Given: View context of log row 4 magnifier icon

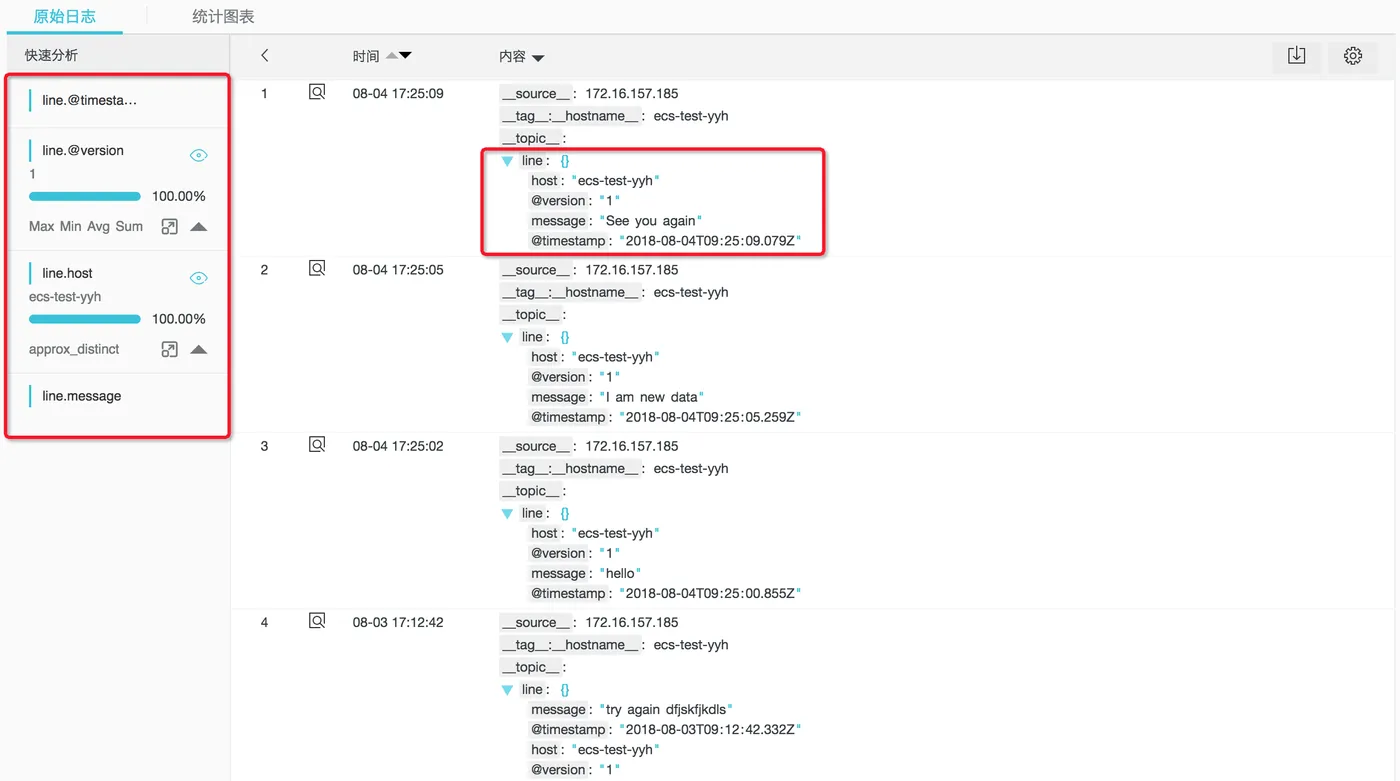Looking at the screenshot, I should 317,620.
